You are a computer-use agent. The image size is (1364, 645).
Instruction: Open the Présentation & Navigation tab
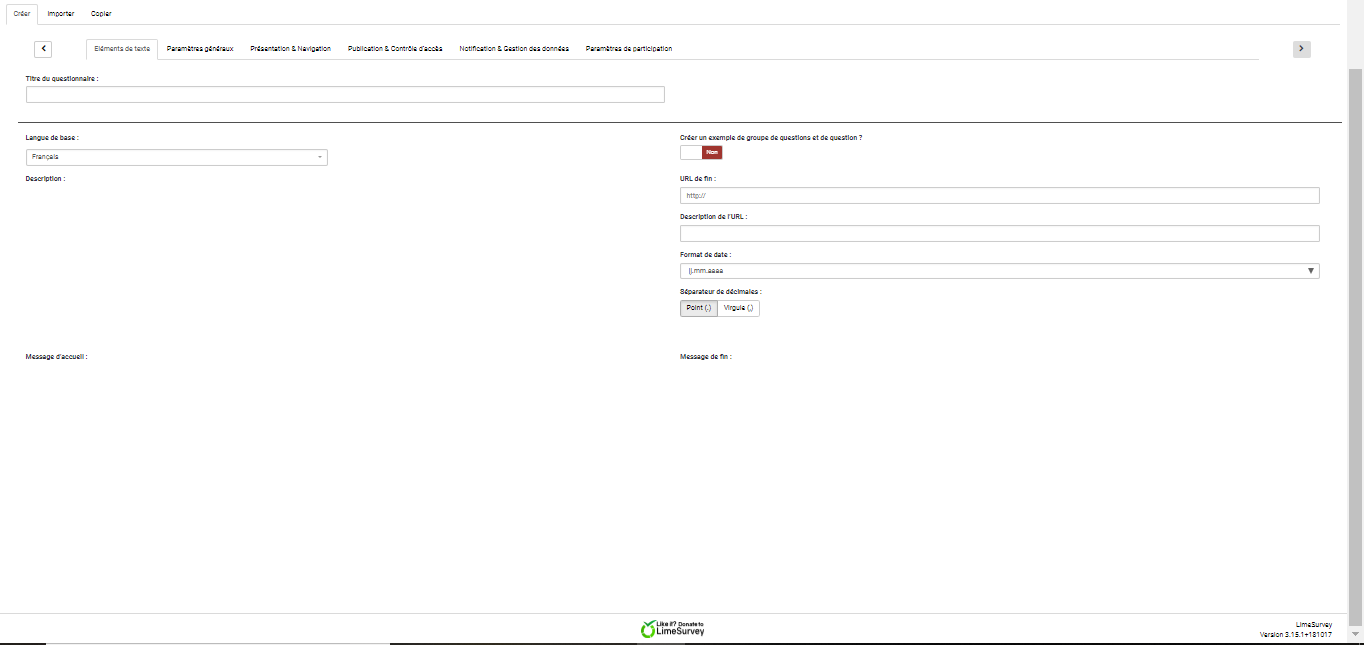pyautogui.click(x=290, y=49)
